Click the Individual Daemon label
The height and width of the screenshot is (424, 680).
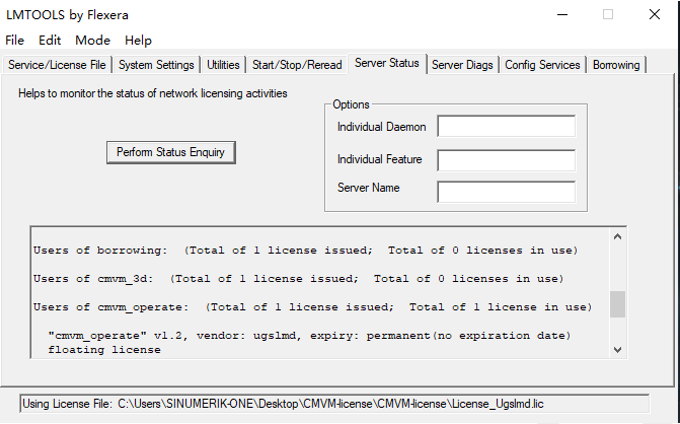[x=382, y=127]
